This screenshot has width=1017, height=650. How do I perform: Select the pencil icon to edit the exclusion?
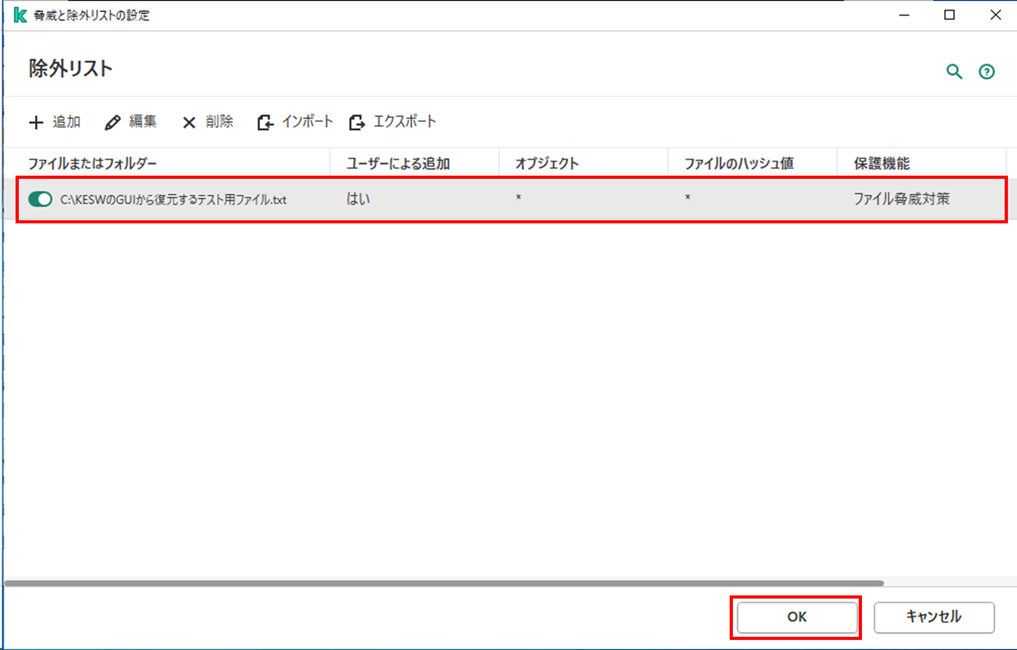[x=110, y=121]
